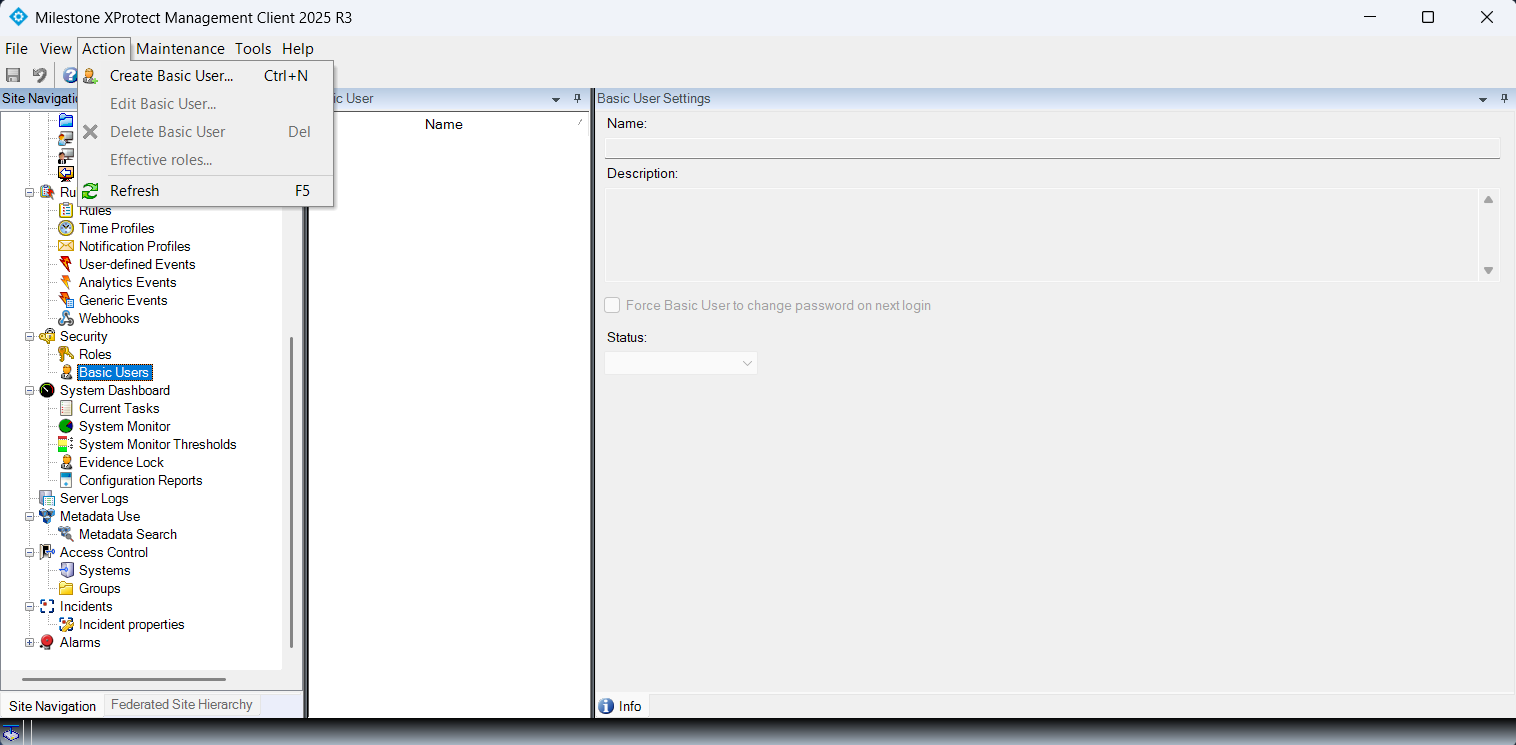Image resolution: width=1516 pixels, height=745 pixels.
Task: Click the System Monitor green icon
Action: [66, 426]
